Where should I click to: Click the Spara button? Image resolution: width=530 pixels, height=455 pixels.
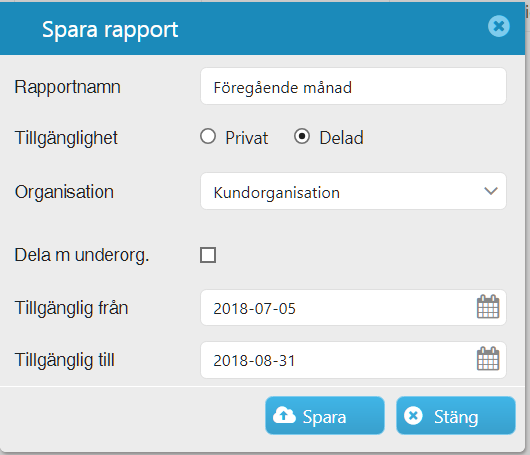point(325,415)
